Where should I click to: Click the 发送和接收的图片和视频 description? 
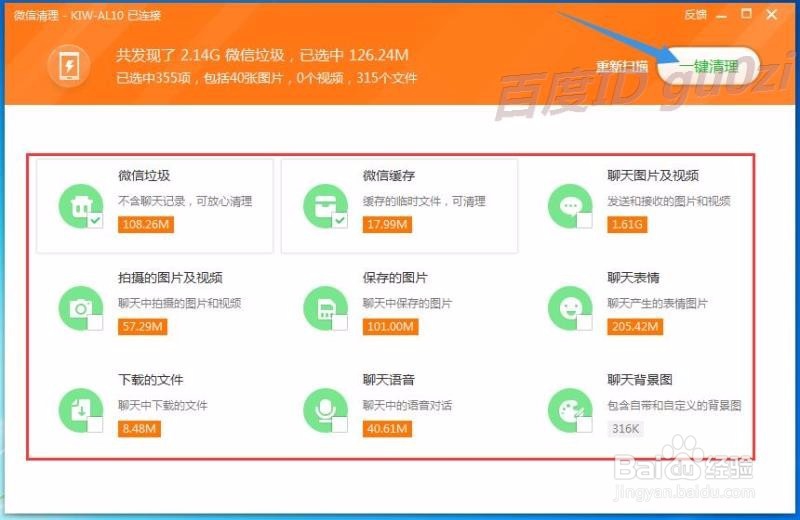[x=668, y=202]
